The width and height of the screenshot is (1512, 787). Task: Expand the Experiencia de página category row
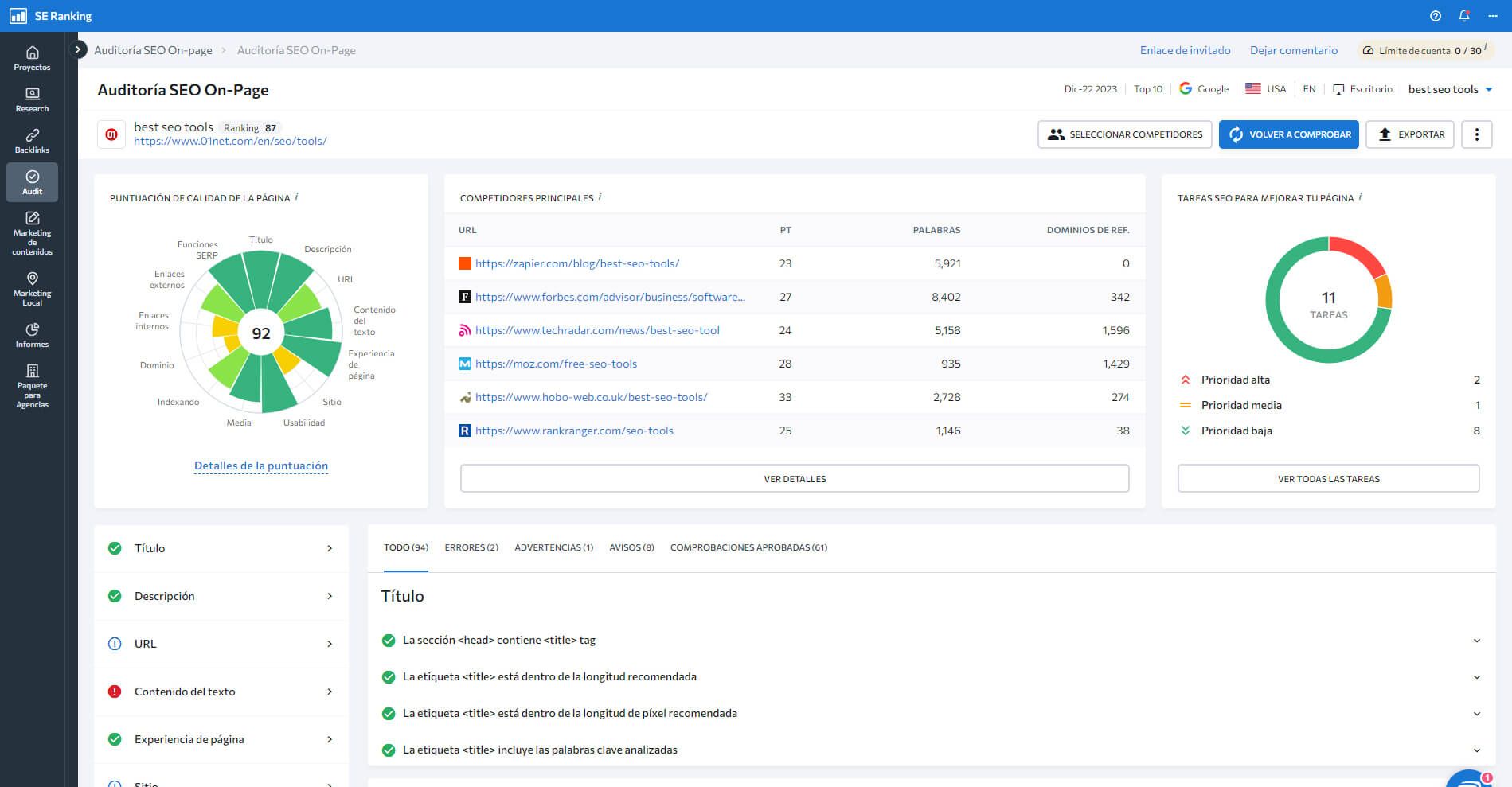click(x=221, y=739)
